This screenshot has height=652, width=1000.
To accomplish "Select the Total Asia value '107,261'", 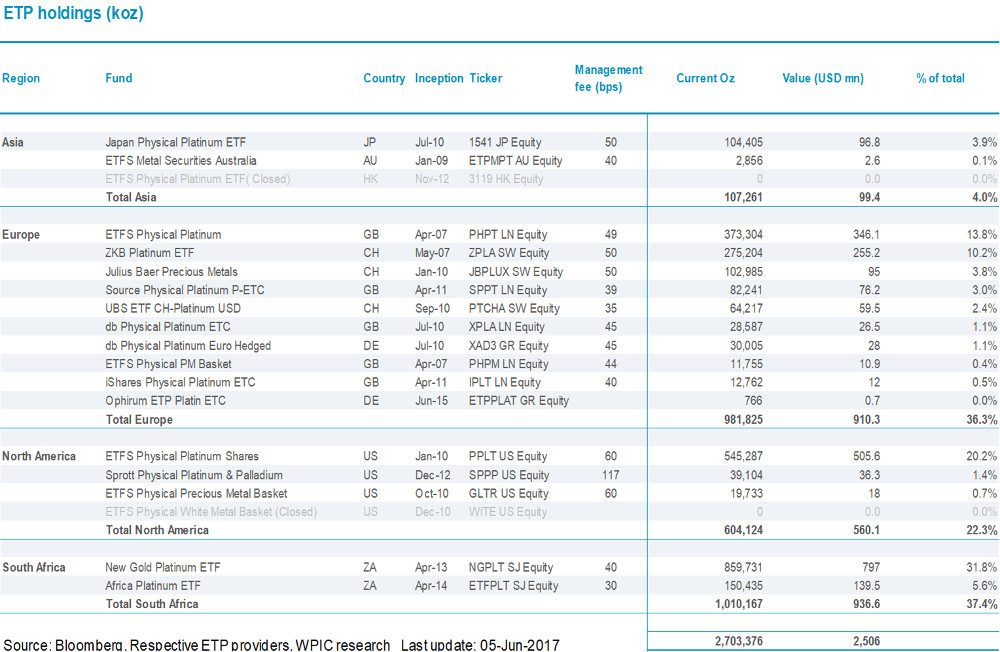I will pyautogui.click(x=743, y=198).
